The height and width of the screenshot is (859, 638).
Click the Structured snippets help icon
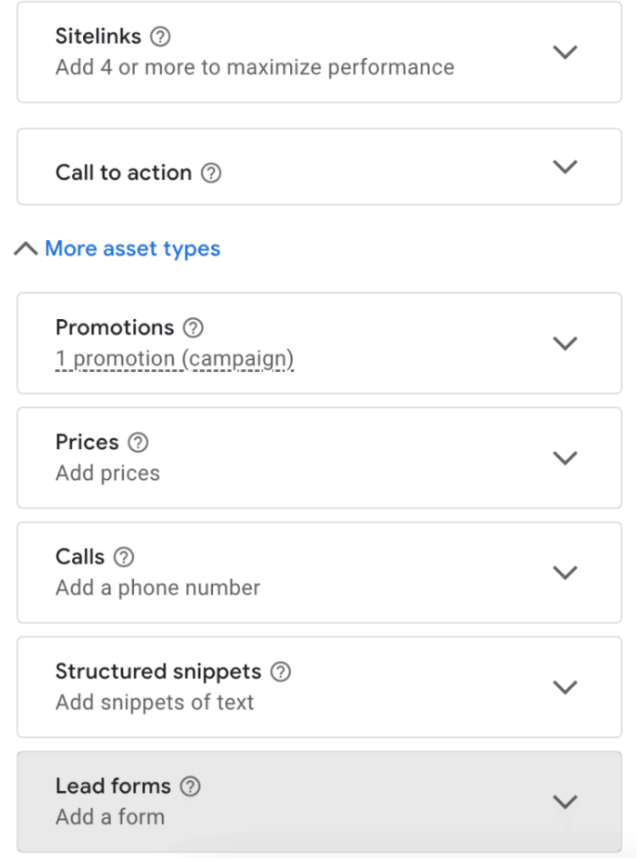pyautogui.click(x=280, y=672)
